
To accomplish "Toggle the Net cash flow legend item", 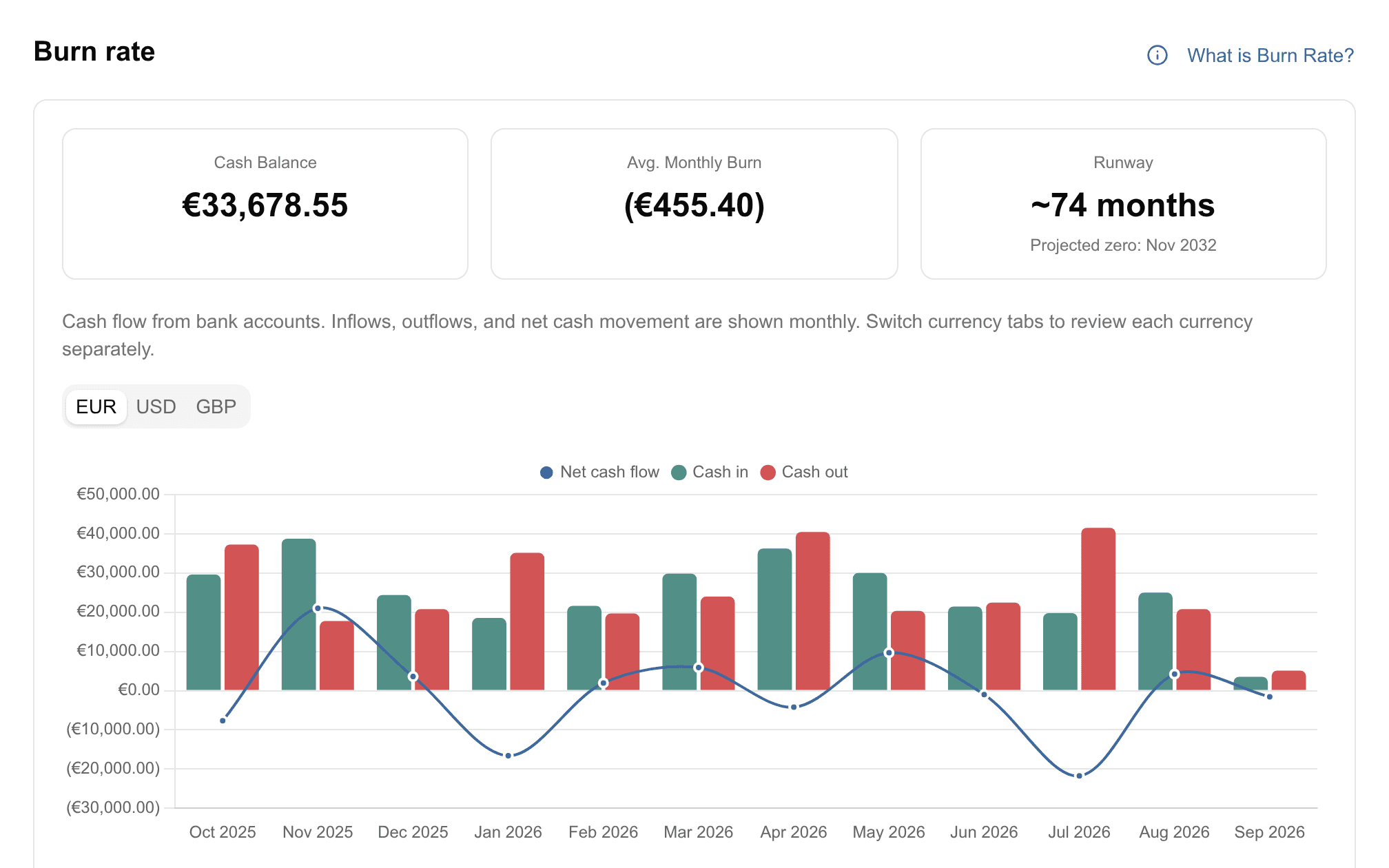I will click(599, 472).
